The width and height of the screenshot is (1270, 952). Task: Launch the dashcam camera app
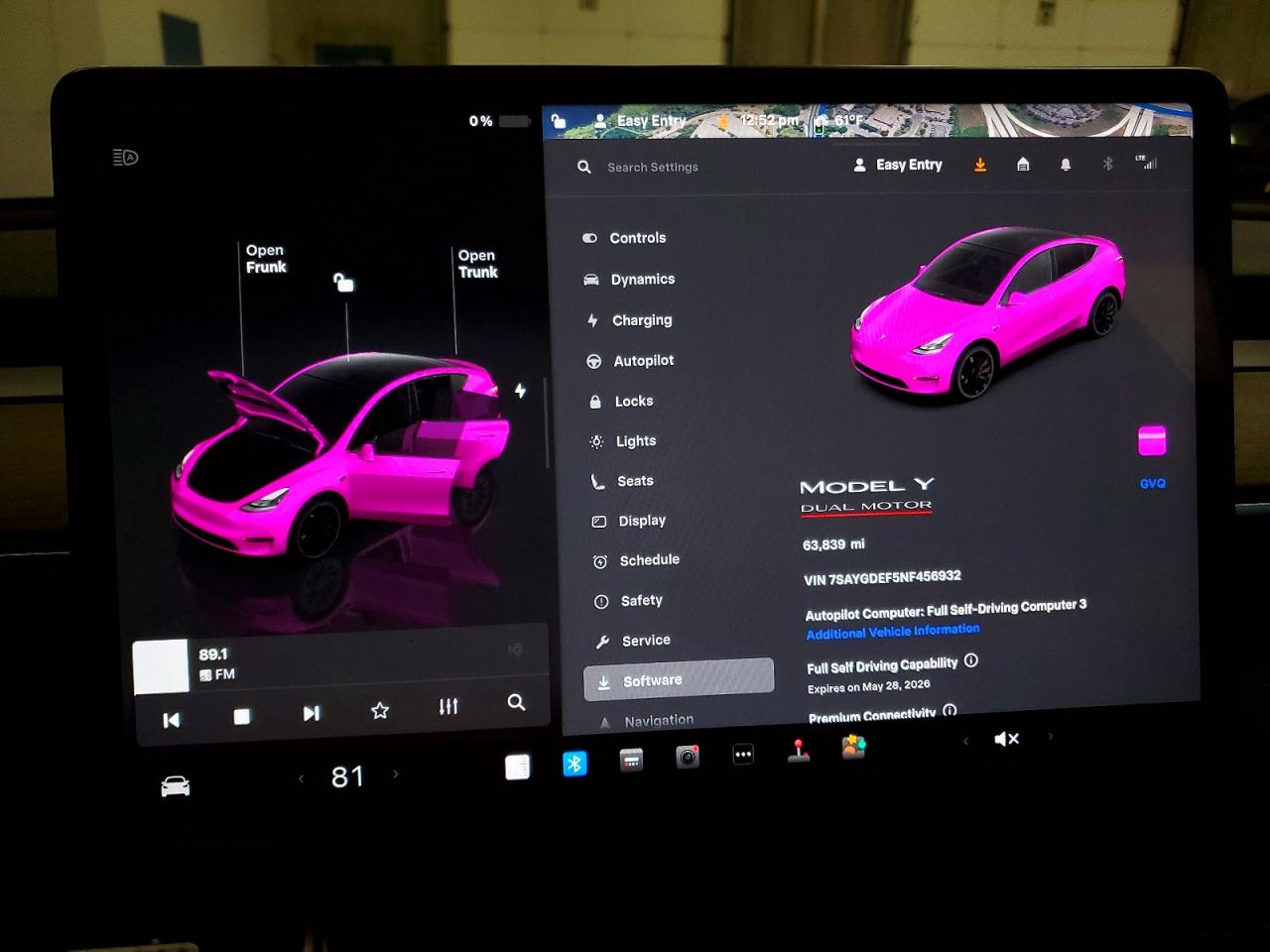click(x=688, y=758)
